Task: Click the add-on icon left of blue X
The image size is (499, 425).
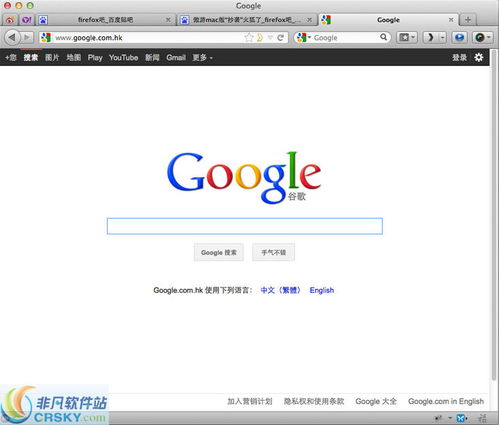Action: point(439,418)
